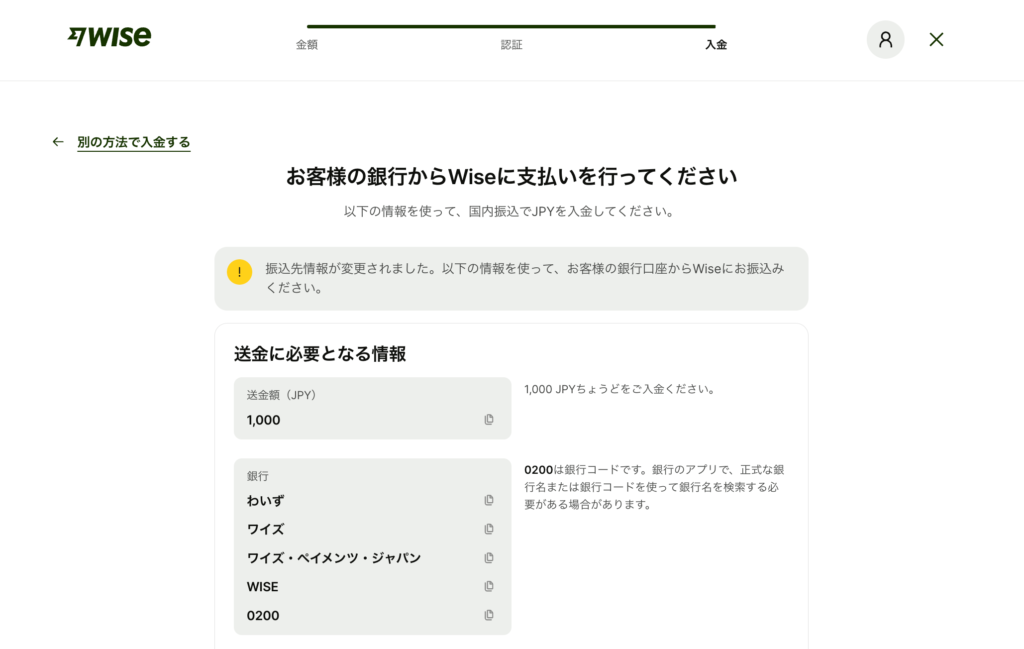Click the Wise logo
Viewport: 1024px width, 649px height.
pos(108,37)
